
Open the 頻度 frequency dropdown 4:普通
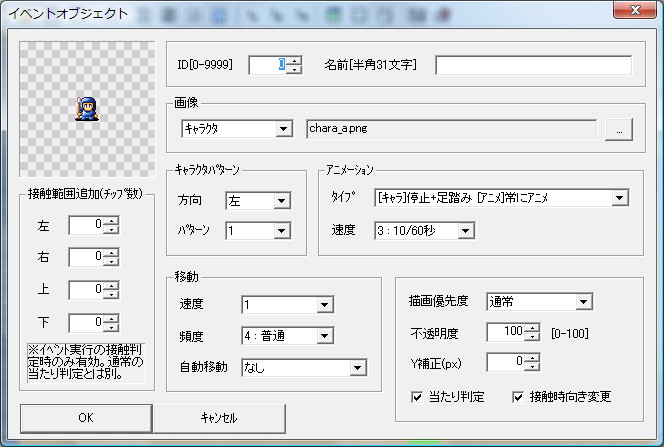pyautogui.click(x=288, y=336)
